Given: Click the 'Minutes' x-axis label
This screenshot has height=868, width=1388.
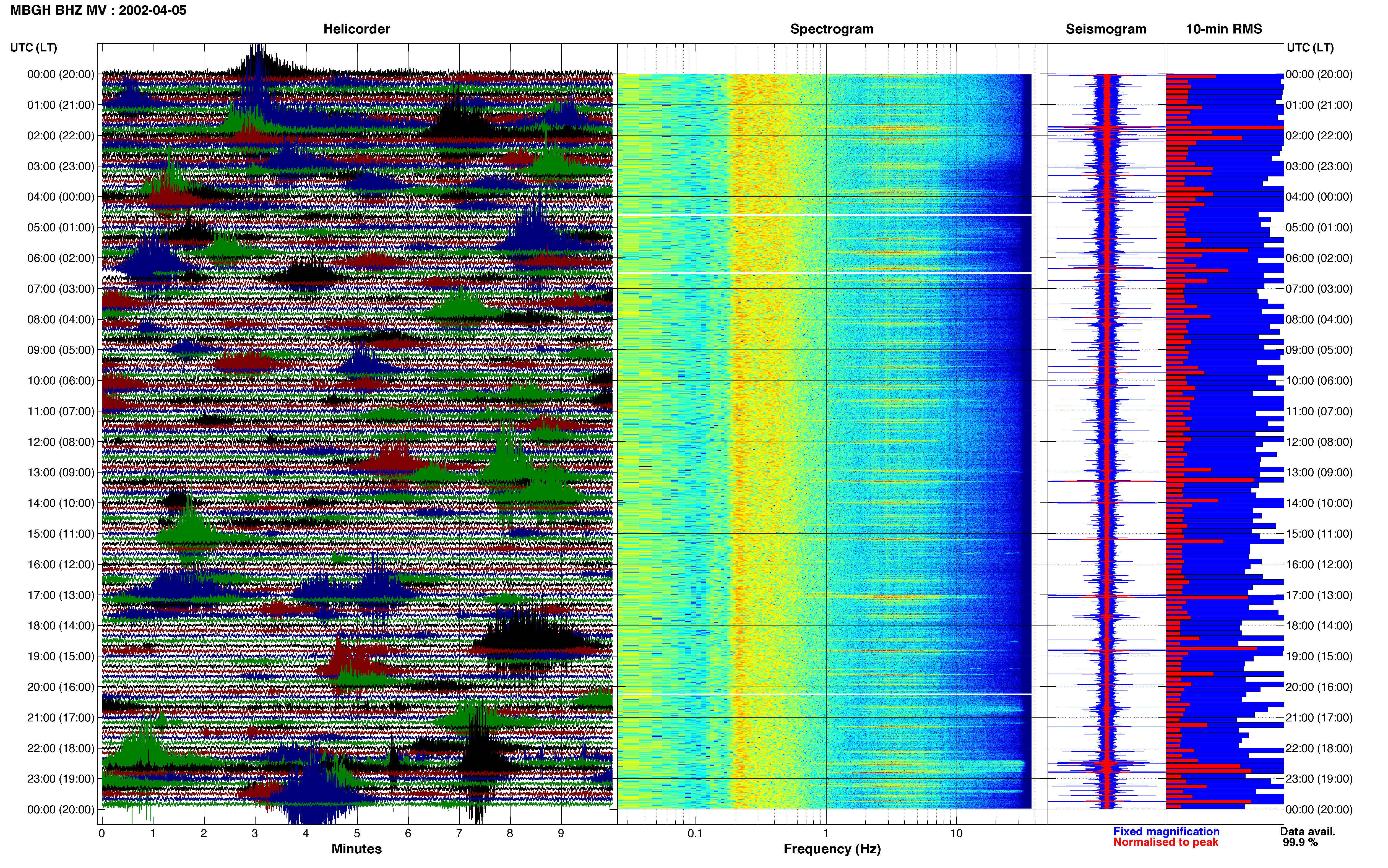Looking at the screenshot, I should tap(356, 849).
